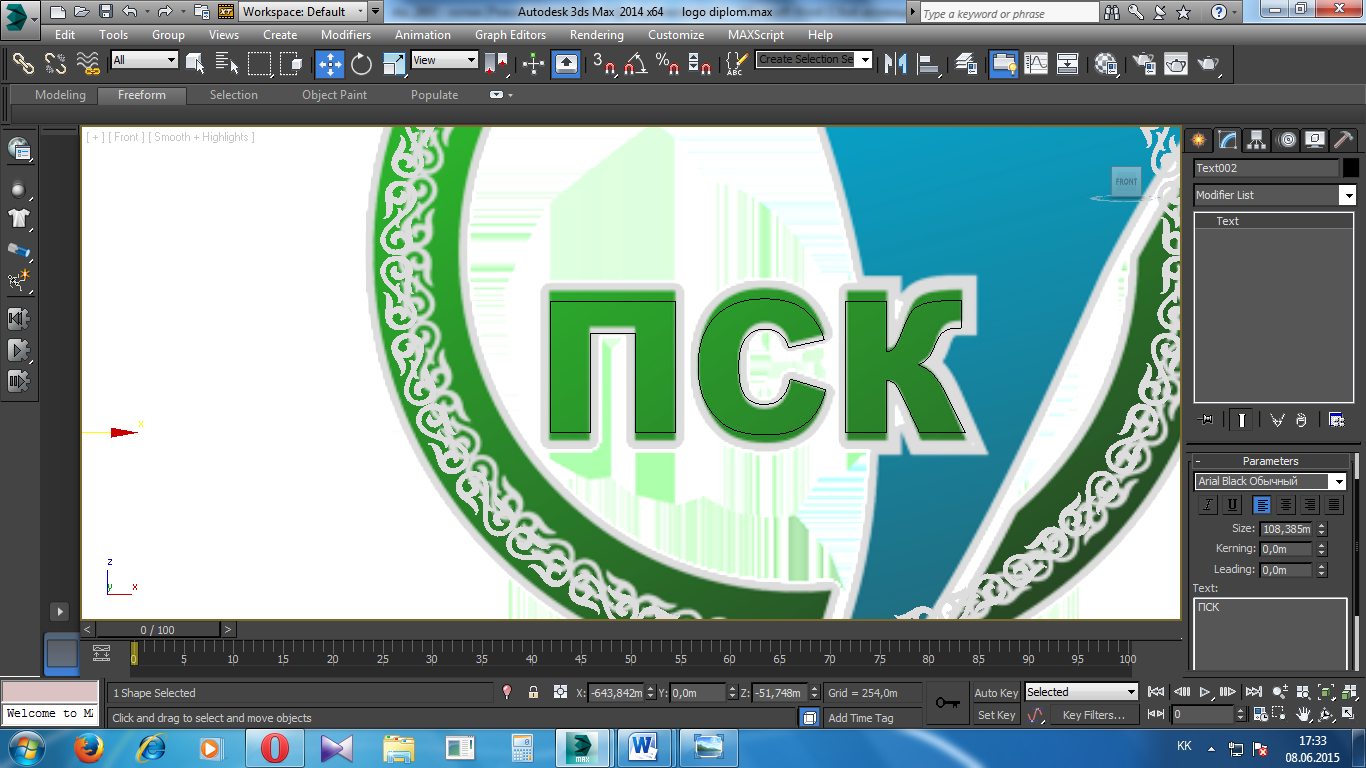
Task: Toggle Percent Snap button
Action: (668, 64)
